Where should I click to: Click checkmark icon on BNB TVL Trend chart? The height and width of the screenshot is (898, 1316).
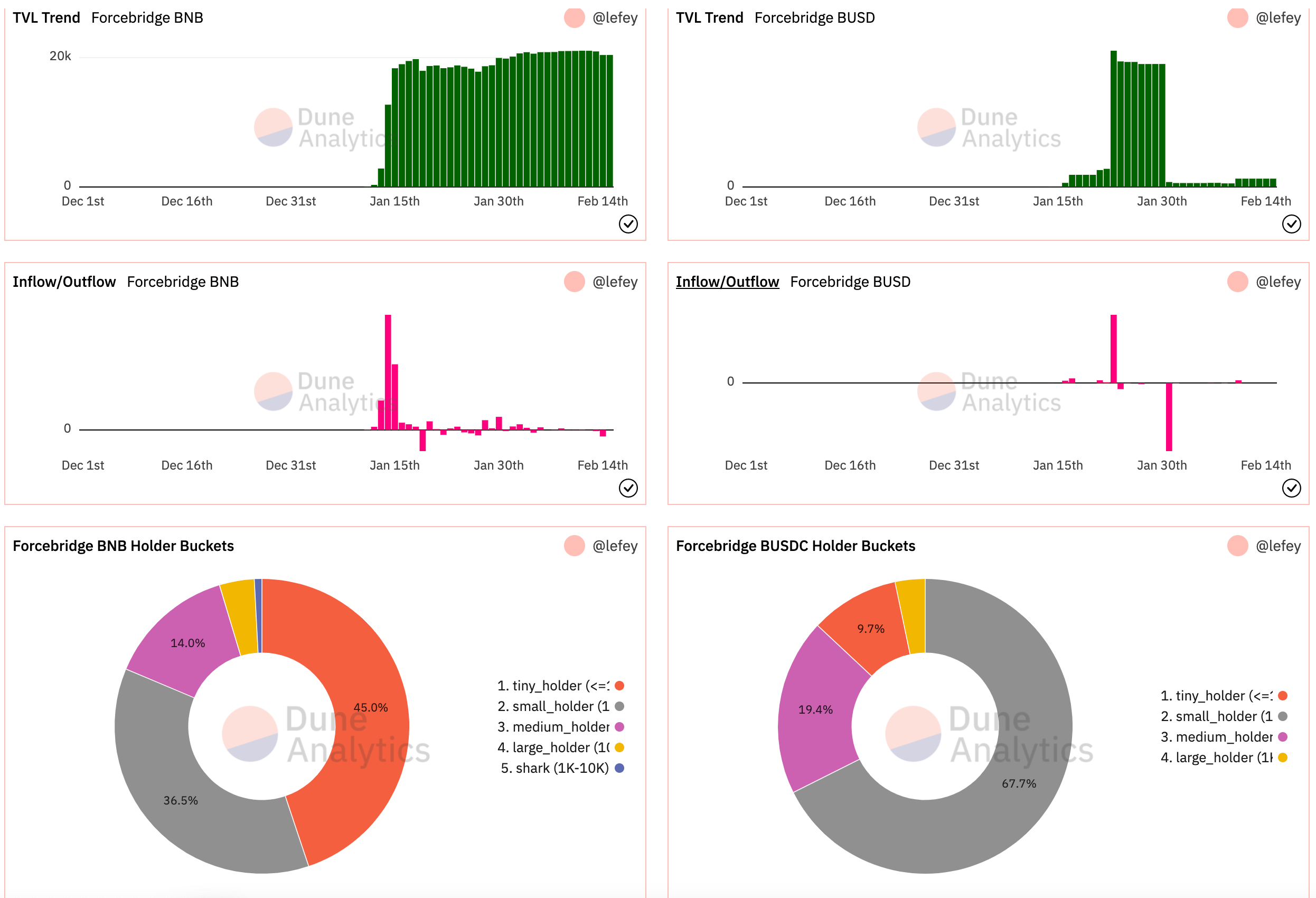[628, 224]
